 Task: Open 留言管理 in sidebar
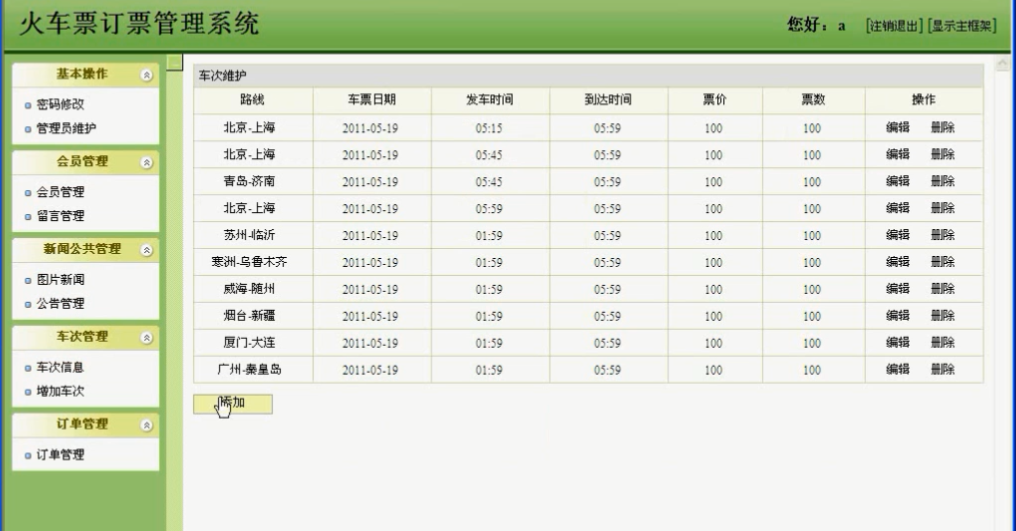coord(60,216)
